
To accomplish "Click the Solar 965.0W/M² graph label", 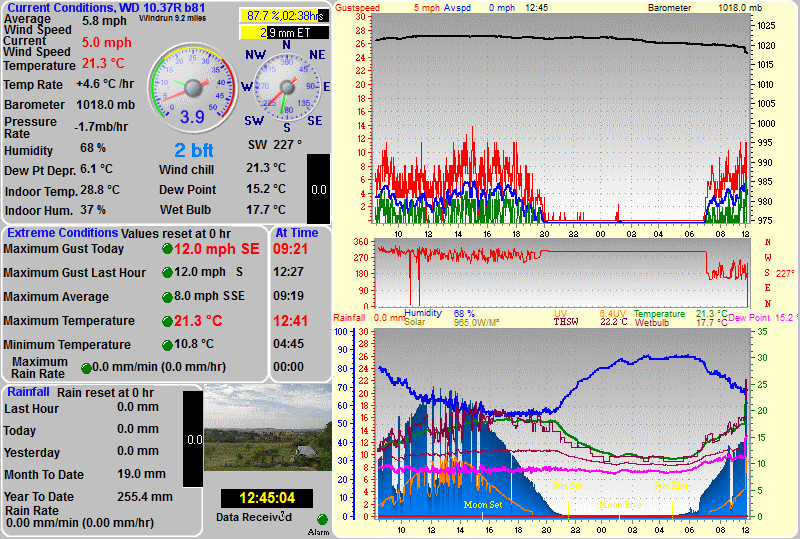I will click(x=452, y=322).
